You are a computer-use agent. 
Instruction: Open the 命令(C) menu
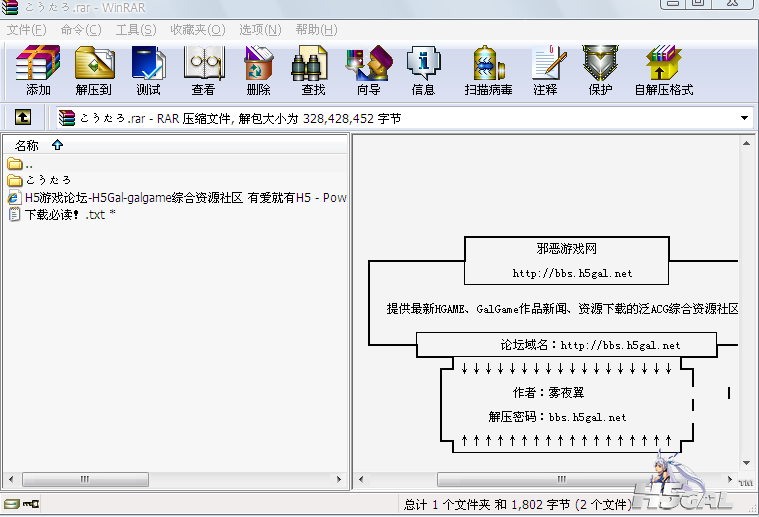(x=81, y=30)
